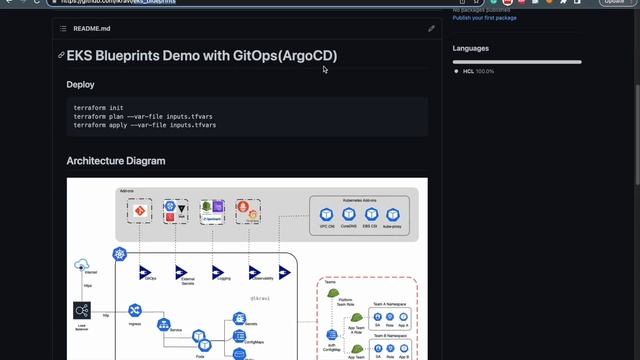Click the CoreDNS add-on icon
This screenshot has height=360, width=640.
pos(349,214)
